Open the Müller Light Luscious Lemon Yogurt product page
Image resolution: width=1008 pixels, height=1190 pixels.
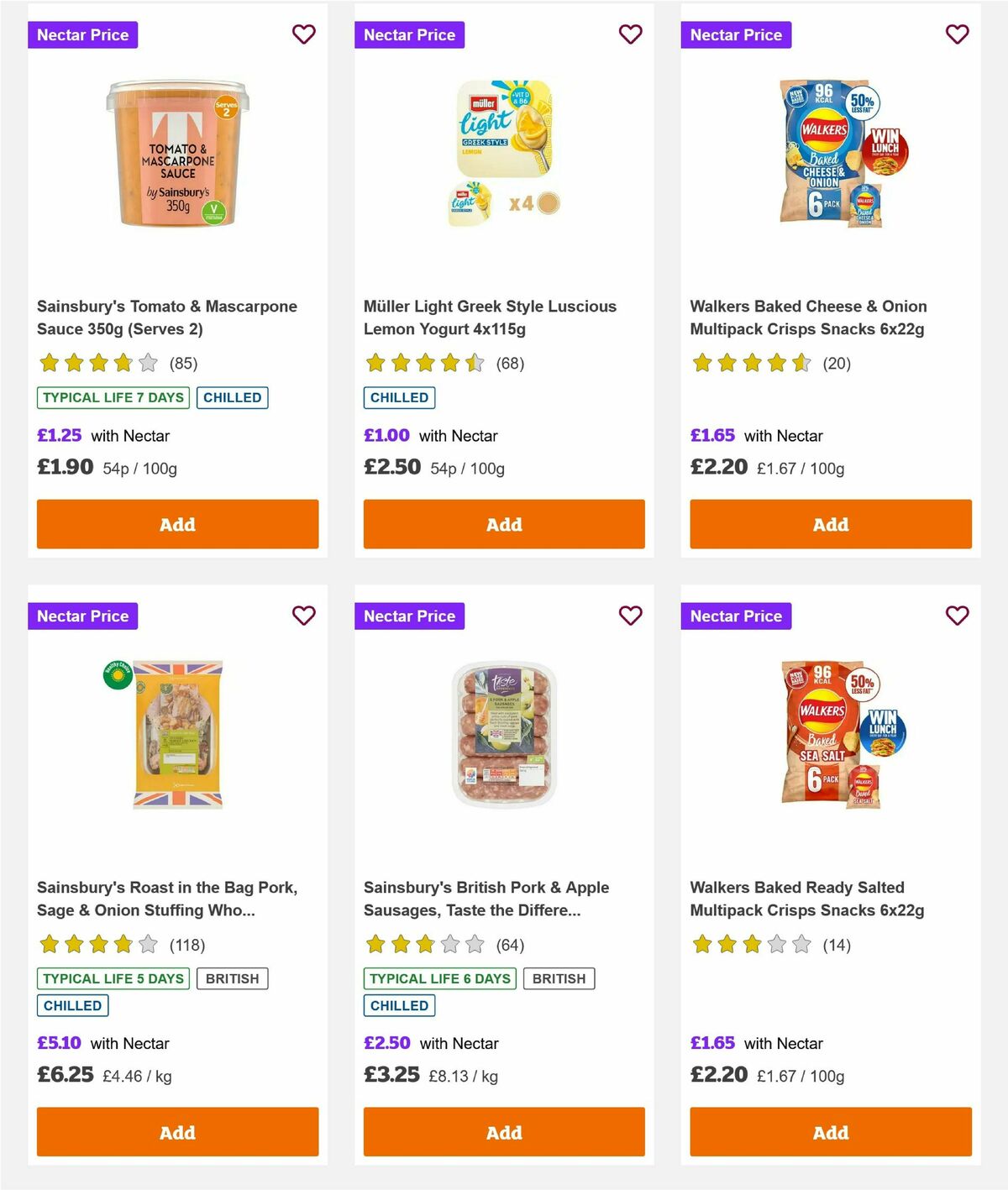tap(490, 317)
